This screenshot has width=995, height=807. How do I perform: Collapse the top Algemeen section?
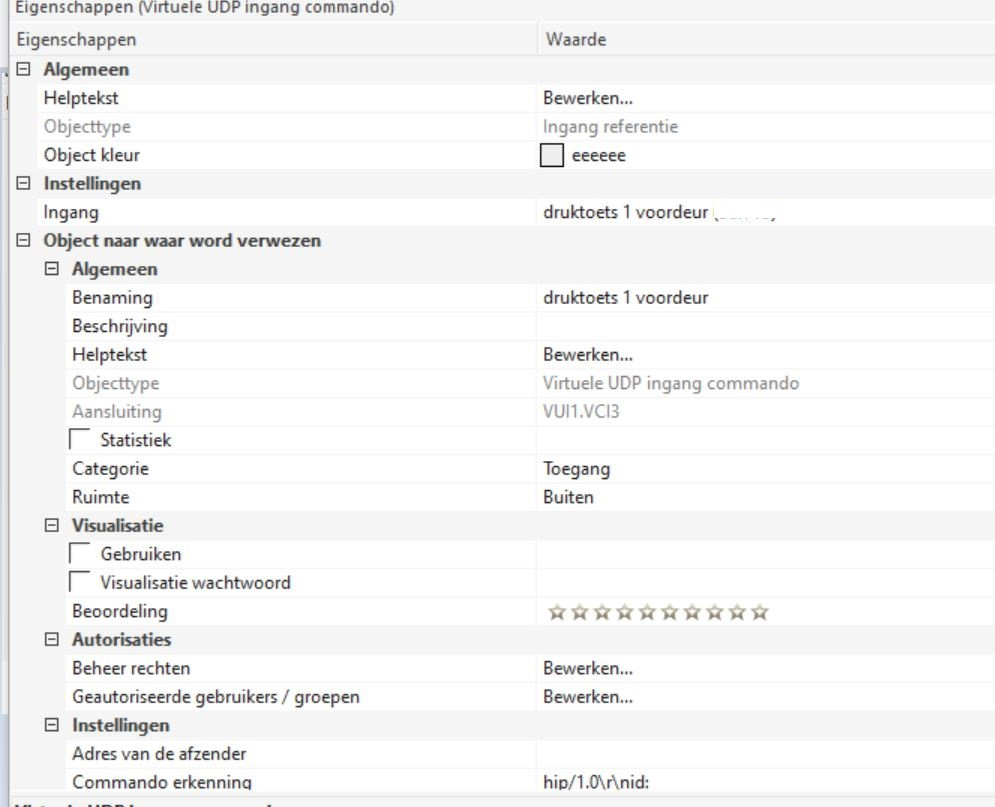pyautogui.click(x=25, y=71)
